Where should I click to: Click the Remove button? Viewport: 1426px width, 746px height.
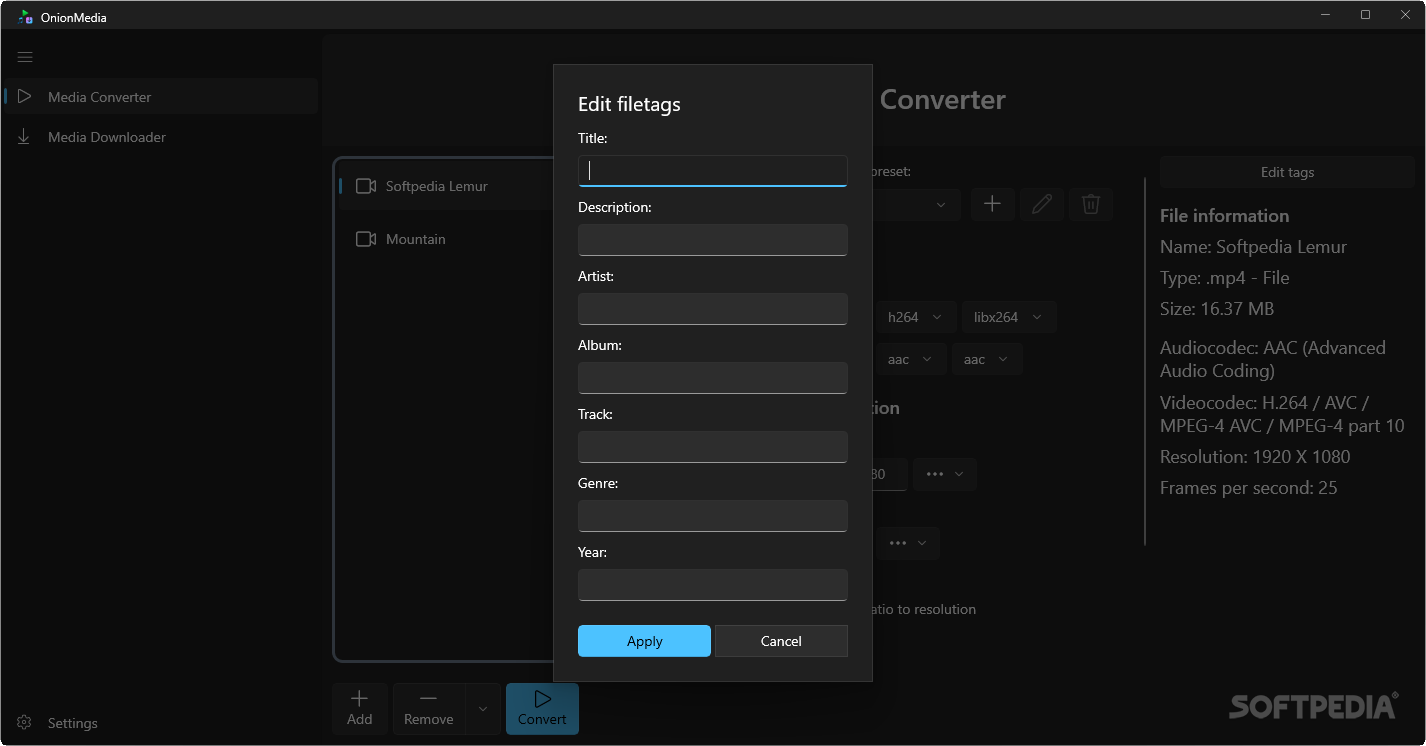coord(429,709)
